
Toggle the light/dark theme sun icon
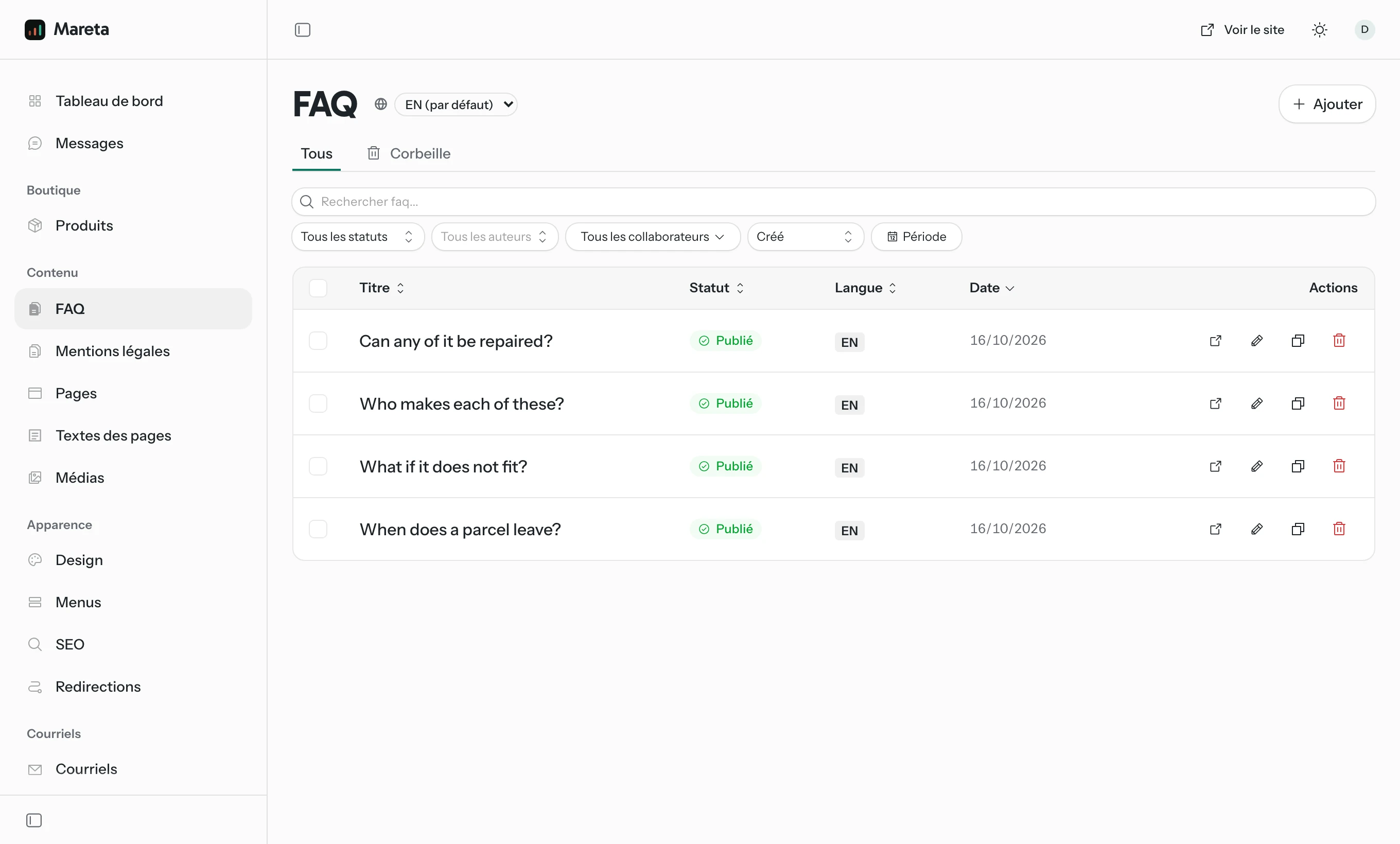pyautogui.click(x=1319, y=29)
